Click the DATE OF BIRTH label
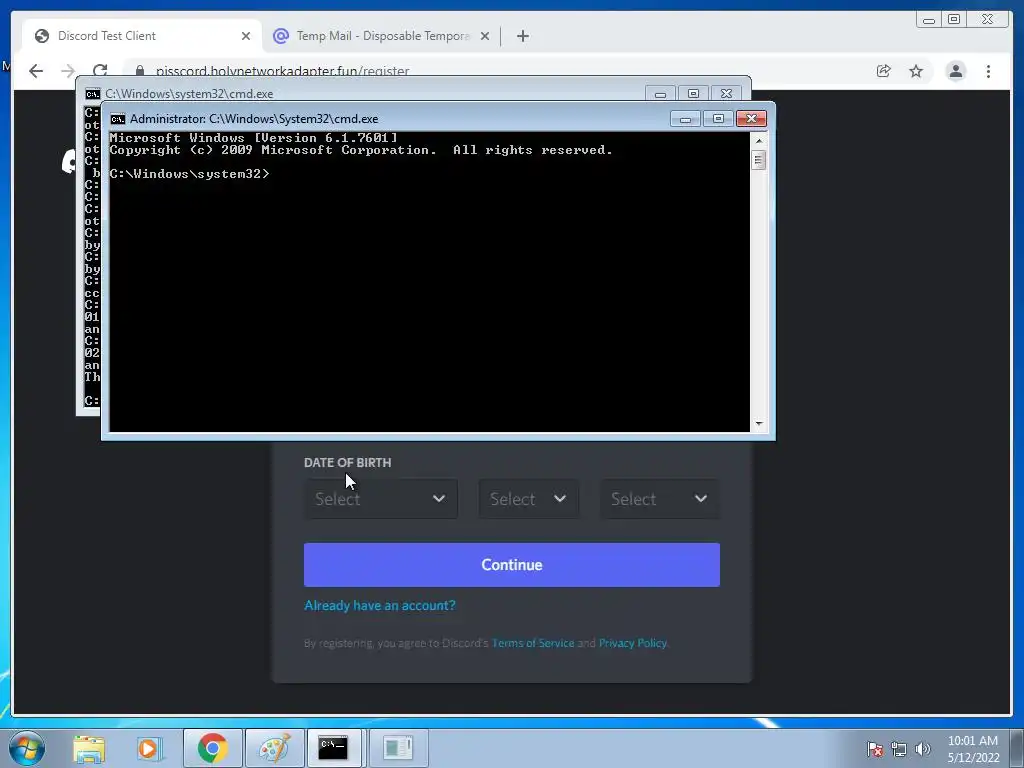This screenshot has width=1024, height=768. 347,462
